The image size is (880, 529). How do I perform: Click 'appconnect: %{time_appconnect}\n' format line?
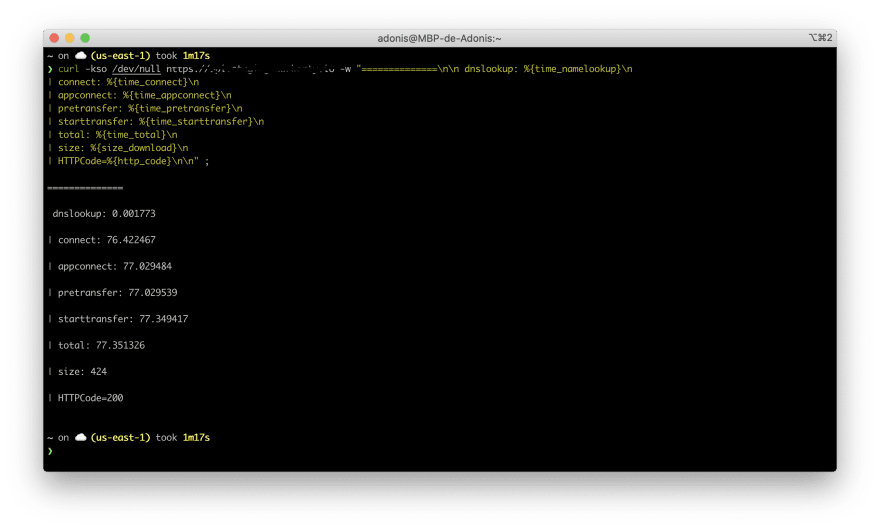(145, 95)
